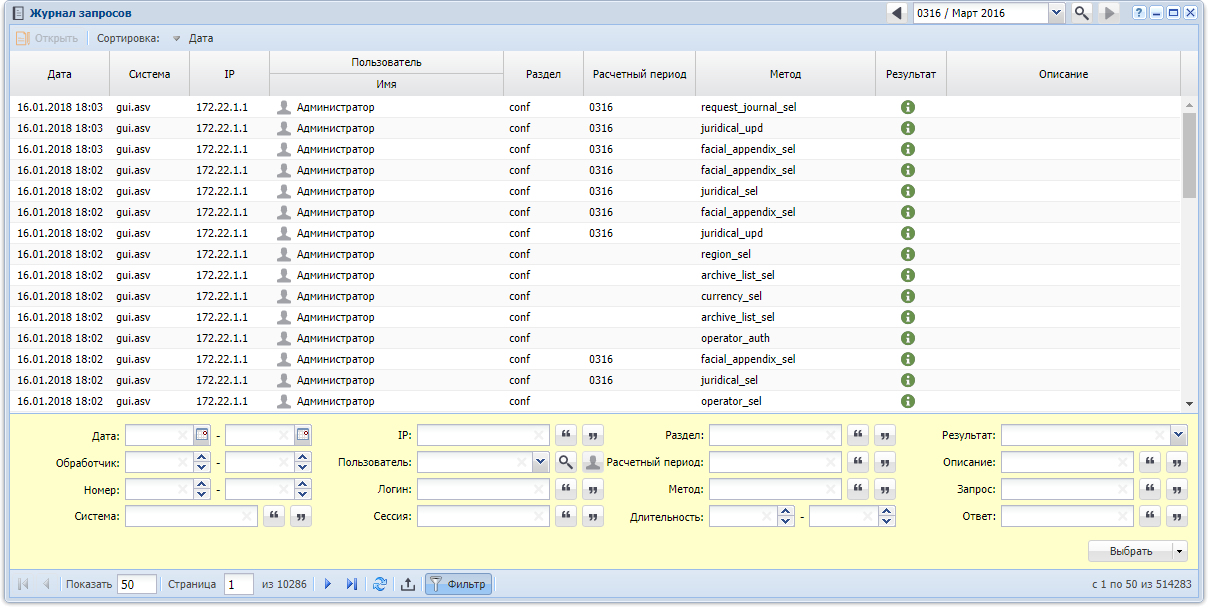
Task: Jump to last page arrow
Action: click(351, 584)
